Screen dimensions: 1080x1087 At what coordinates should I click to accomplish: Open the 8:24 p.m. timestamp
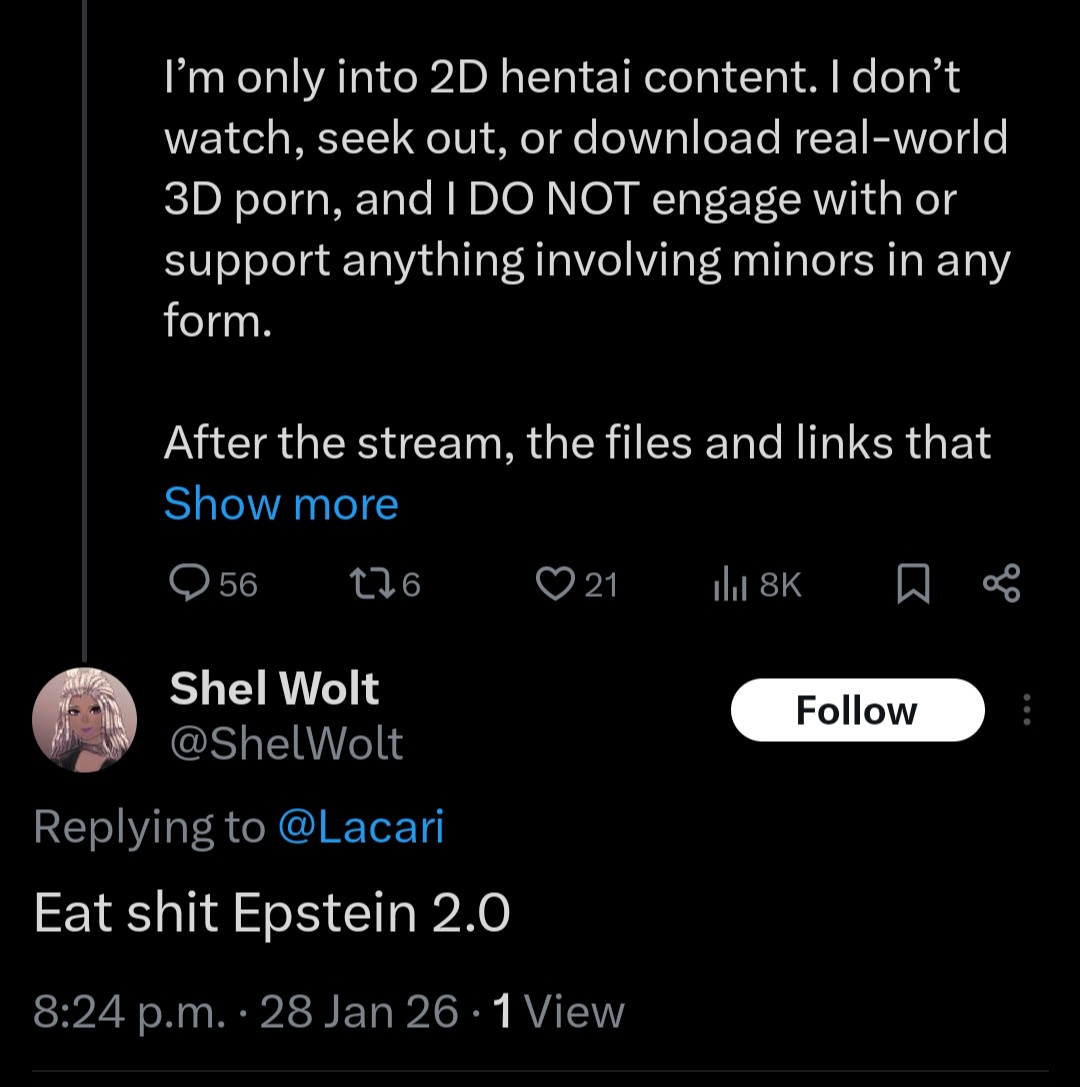pyautogui.click(x=129, y=1011)
